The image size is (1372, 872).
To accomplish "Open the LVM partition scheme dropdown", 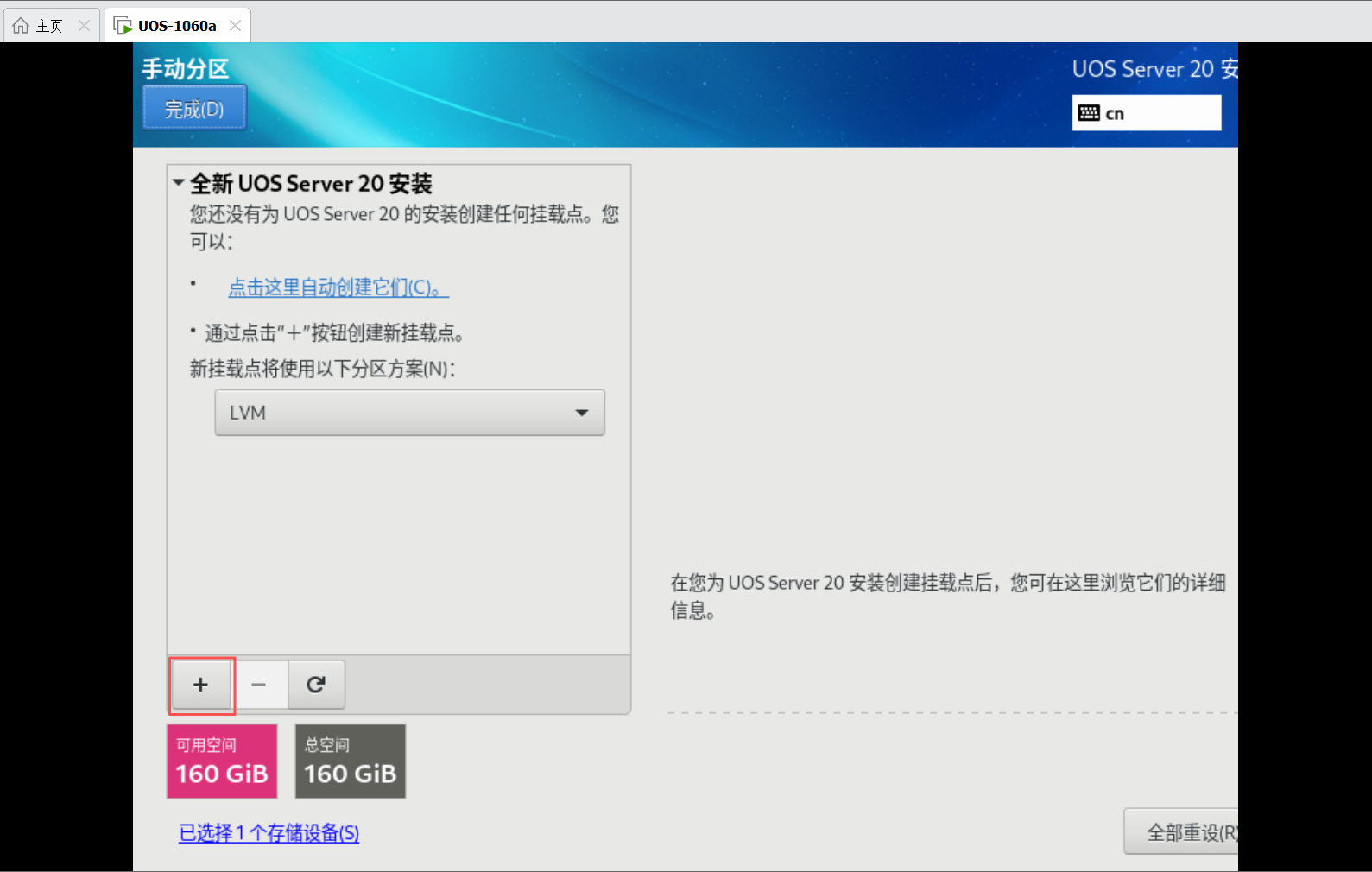I will [409, 413].
